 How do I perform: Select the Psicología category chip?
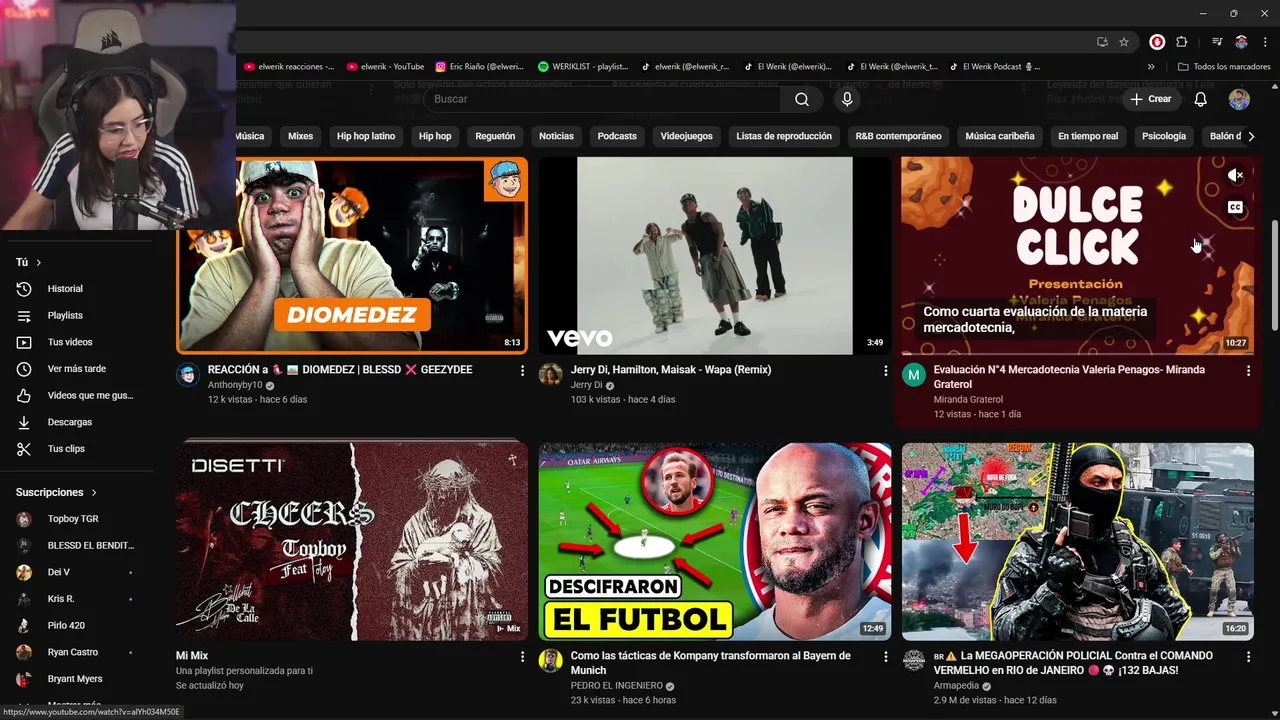(x=1164, y=136)
